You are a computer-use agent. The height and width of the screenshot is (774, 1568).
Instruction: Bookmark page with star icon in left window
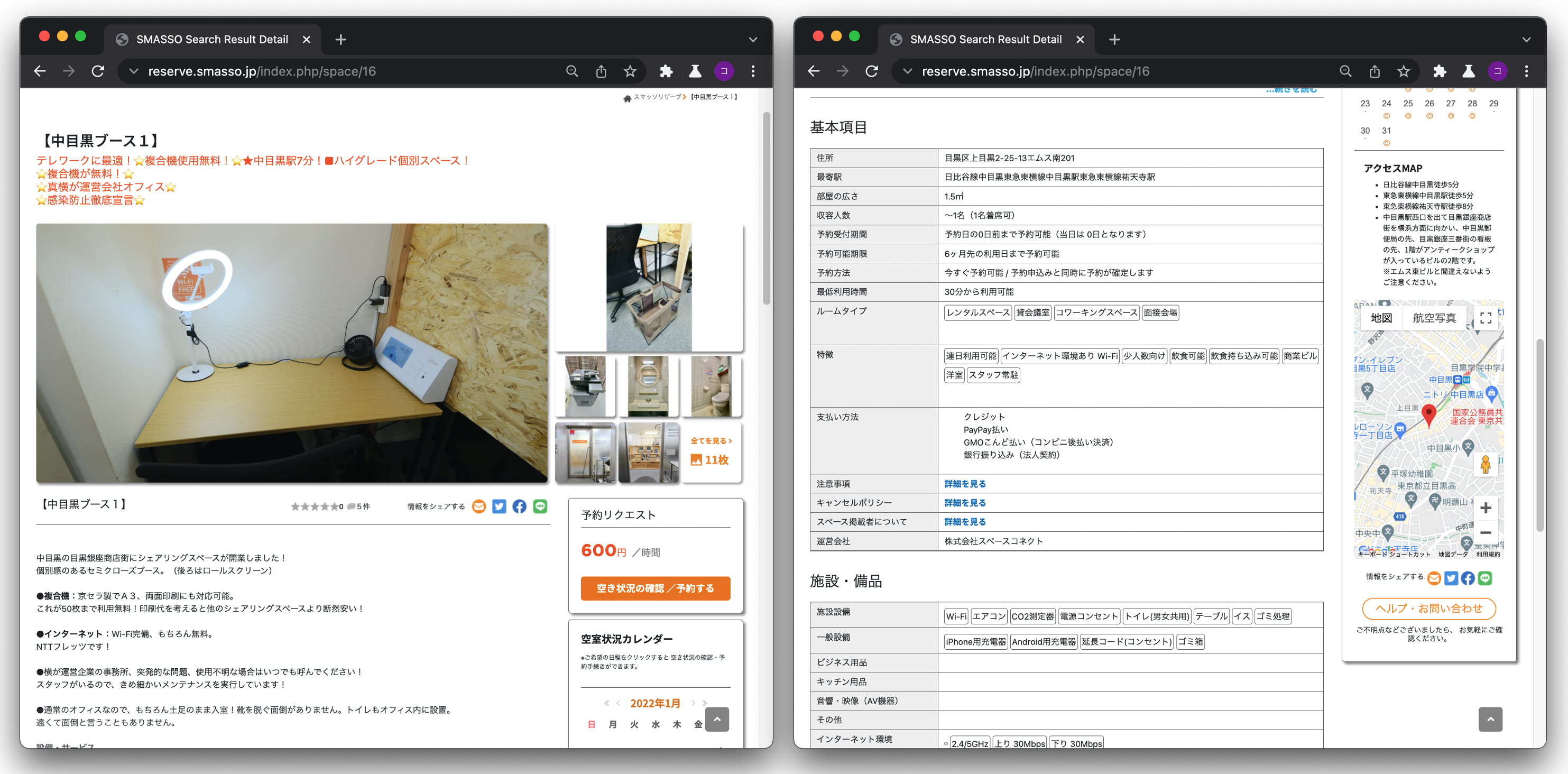pos(630,71)
